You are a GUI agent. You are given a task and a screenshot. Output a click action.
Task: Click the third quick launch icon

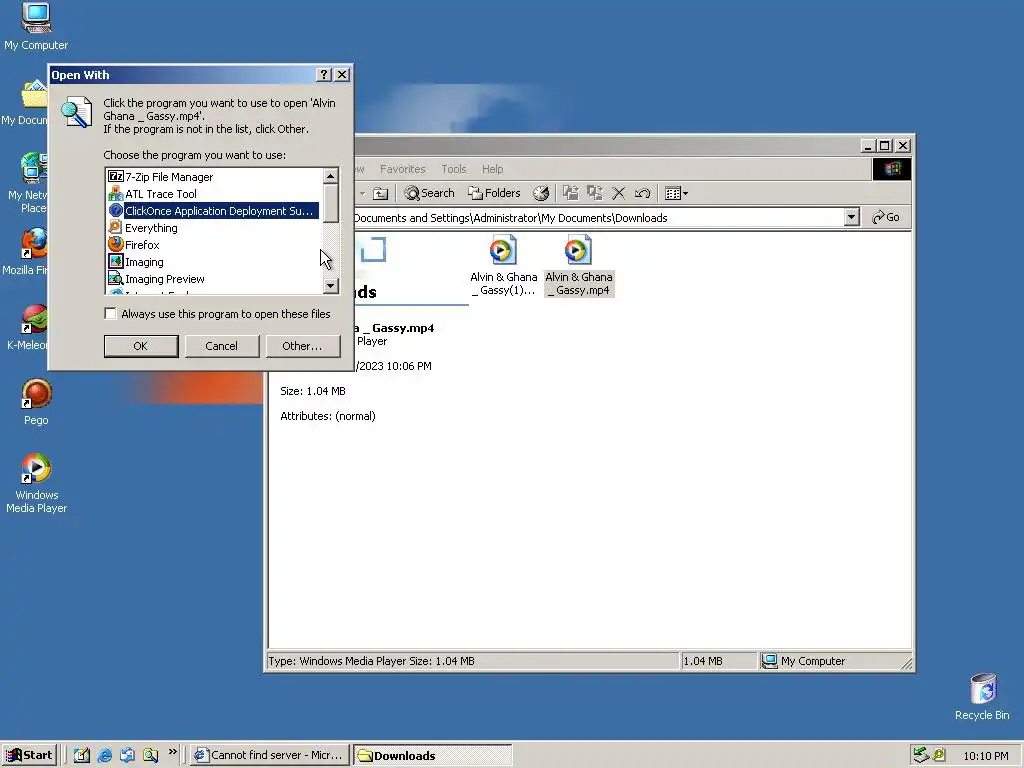(x=127, y=755)
